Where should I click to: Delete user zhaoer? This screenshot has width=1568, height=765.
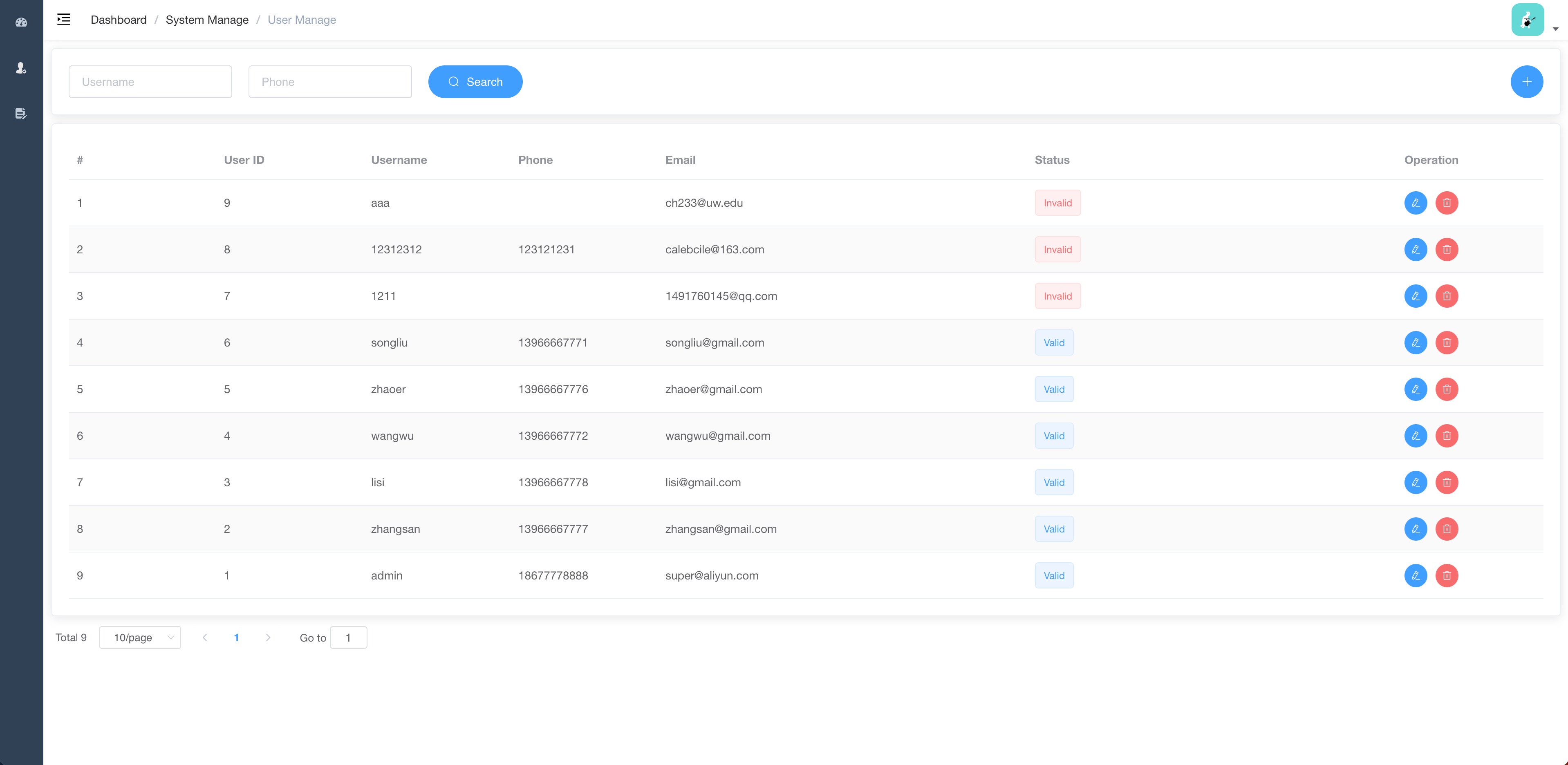1446,389
